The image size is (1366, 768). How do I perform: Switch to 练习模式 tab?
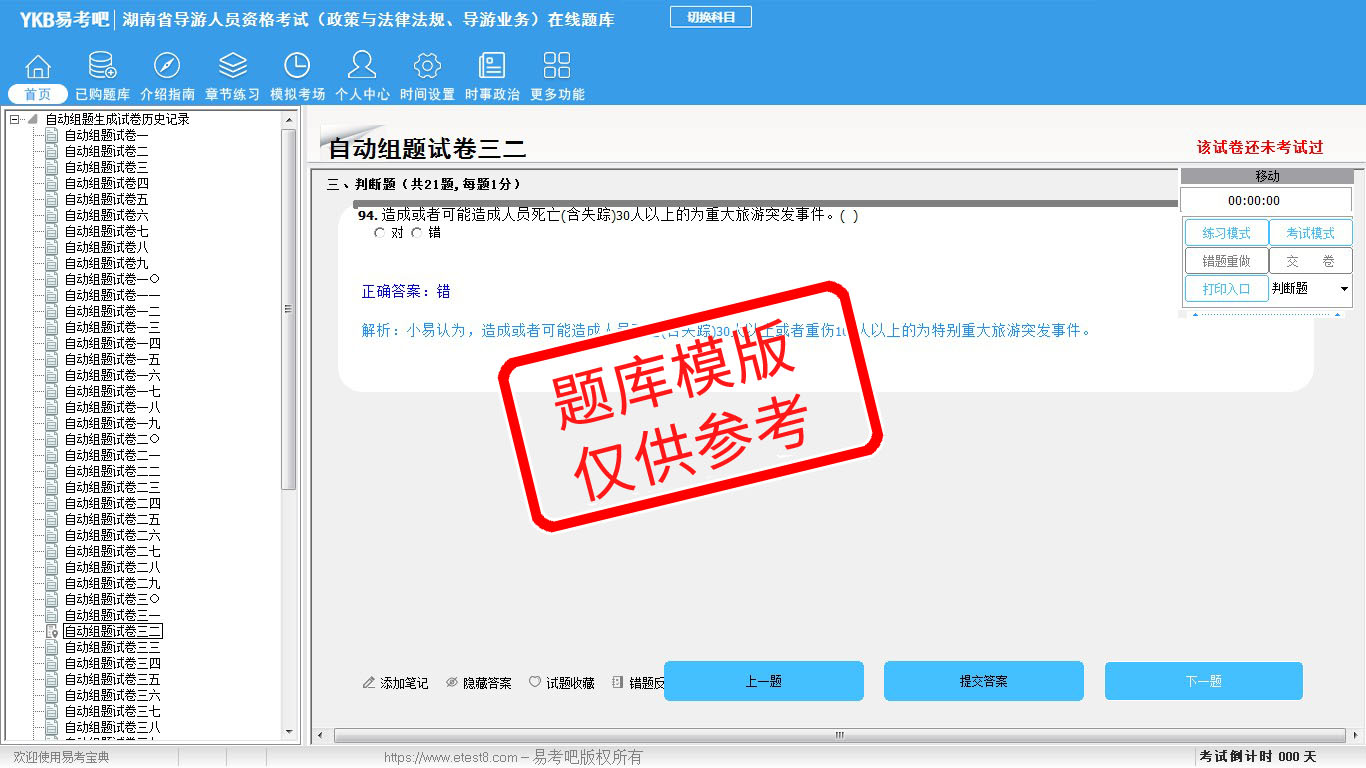pos(1226,233)
